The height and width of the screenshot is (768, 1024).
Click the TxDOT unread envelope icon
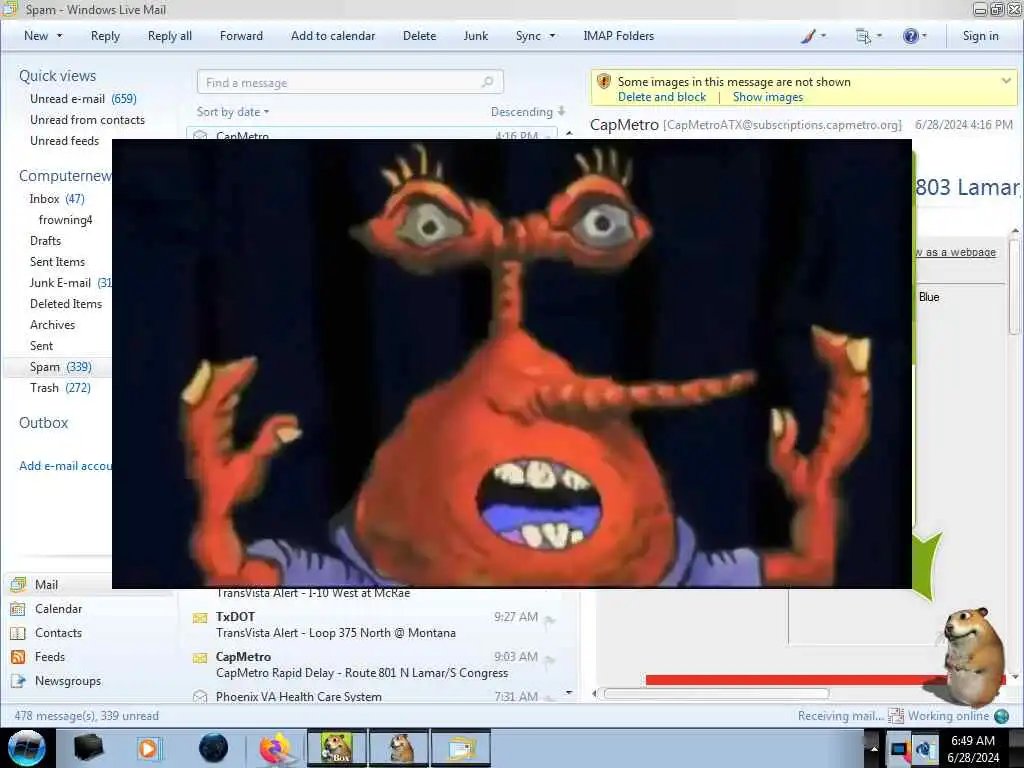tap(200, 618)
